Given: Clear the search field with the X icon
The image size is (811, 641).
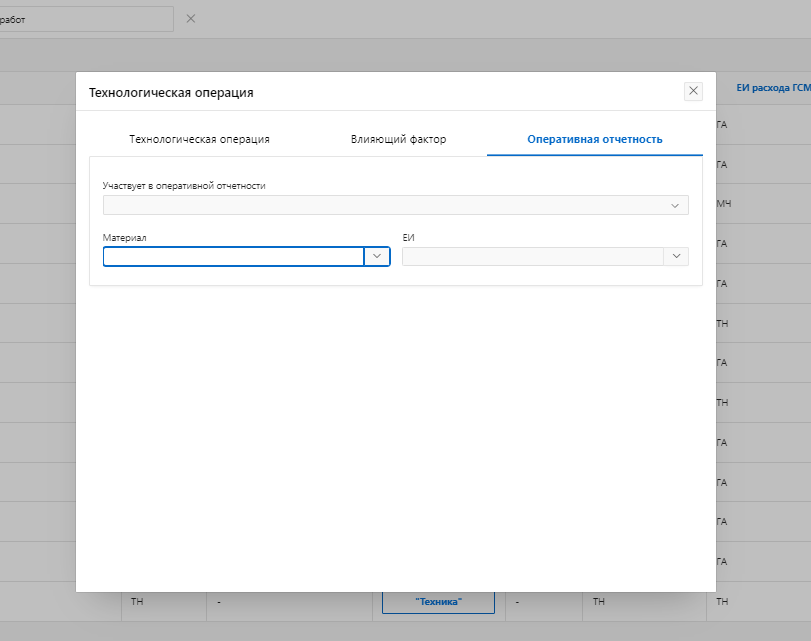Looking at the screenshot, I should tap(191, 19).
